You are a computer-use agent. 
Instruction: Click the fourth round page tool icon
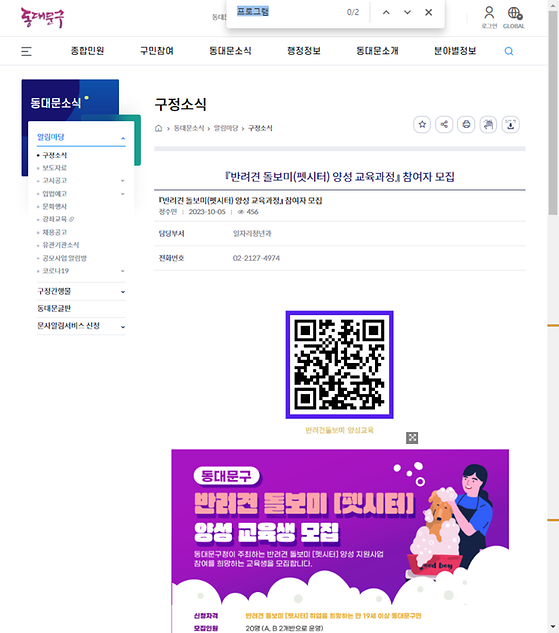(x=488, y=124)
